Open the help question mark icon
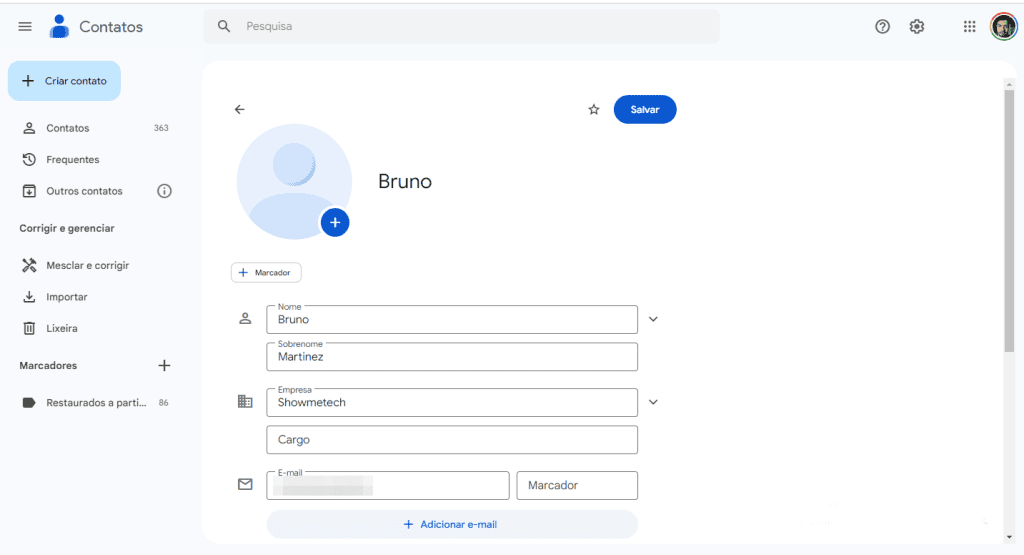Screen dimensions: 1024x555 click(882, 26)
